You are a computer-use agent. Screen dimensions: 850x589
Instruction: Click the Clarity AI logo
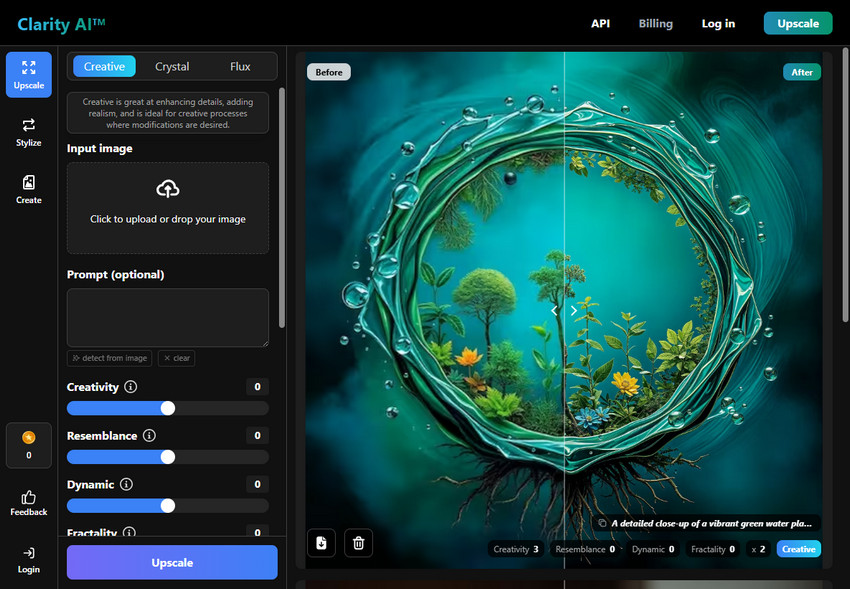tap(61, 24)
